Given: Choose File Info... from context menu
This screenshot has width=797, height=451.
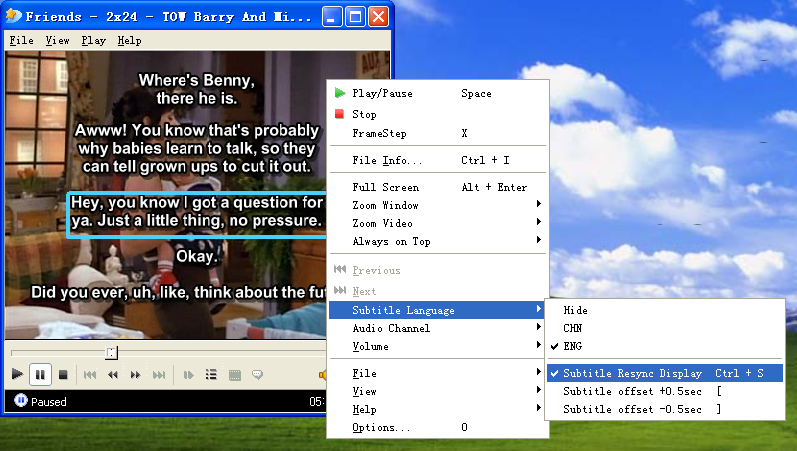Looking at the screenshot, I should pos(438,160).
